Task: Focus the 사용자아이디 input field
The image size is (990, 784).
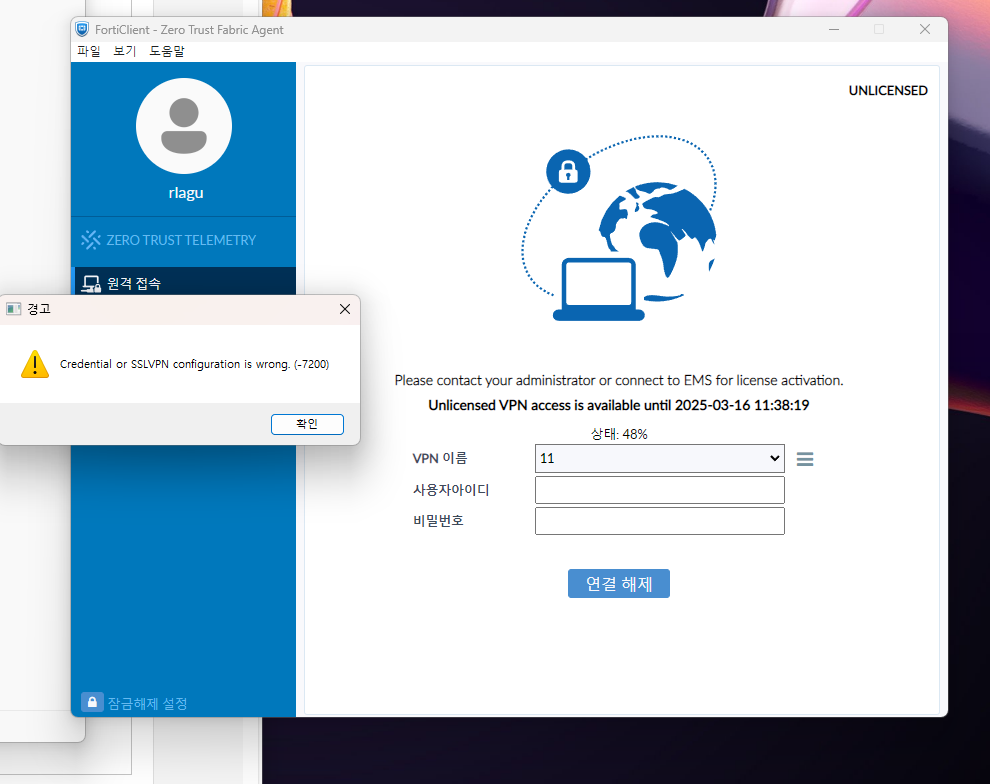Action: click(660, 490)
